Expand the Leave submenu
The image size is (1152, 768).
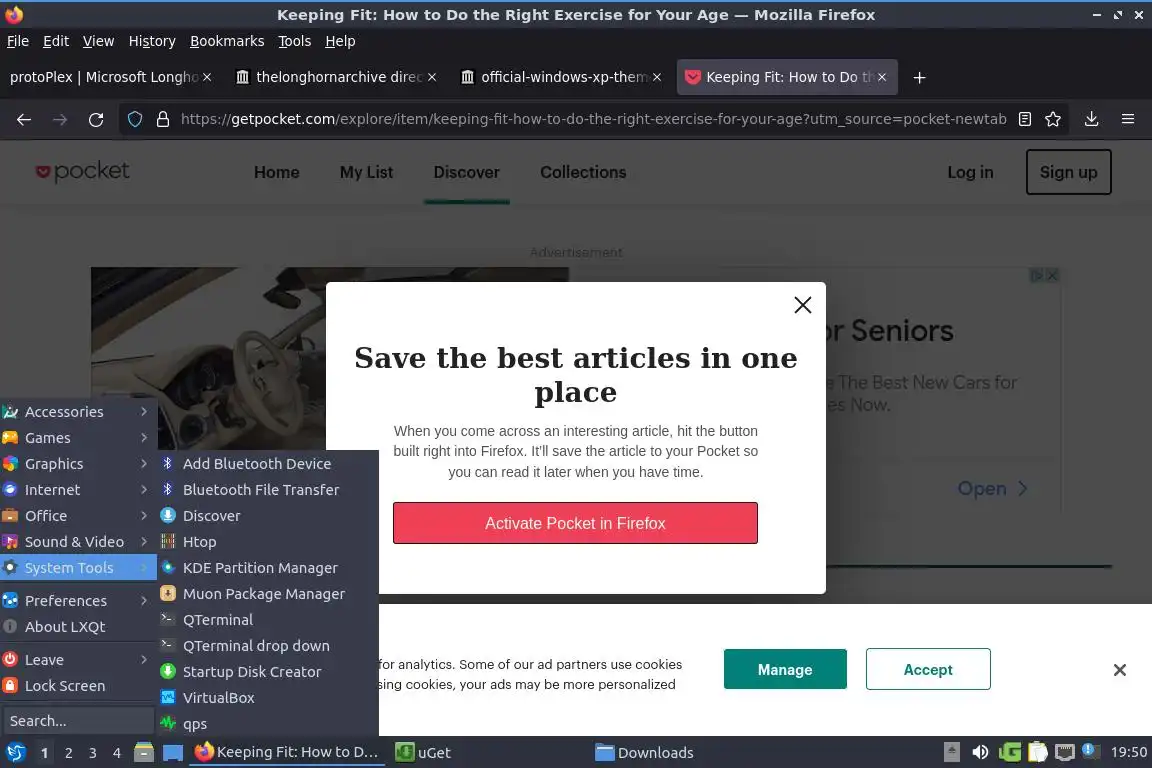[x=78, y=660]
